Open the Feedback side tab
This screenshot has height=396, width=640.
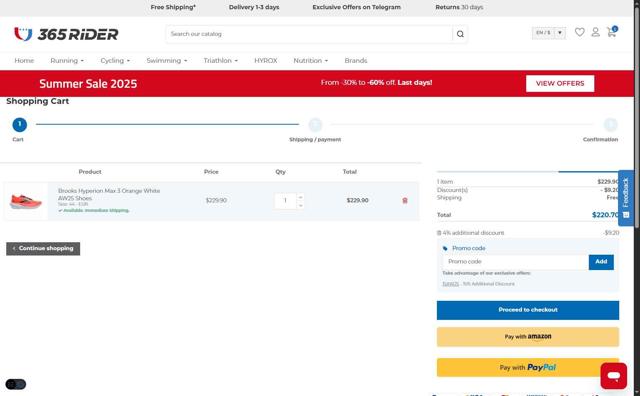(626, 198)
